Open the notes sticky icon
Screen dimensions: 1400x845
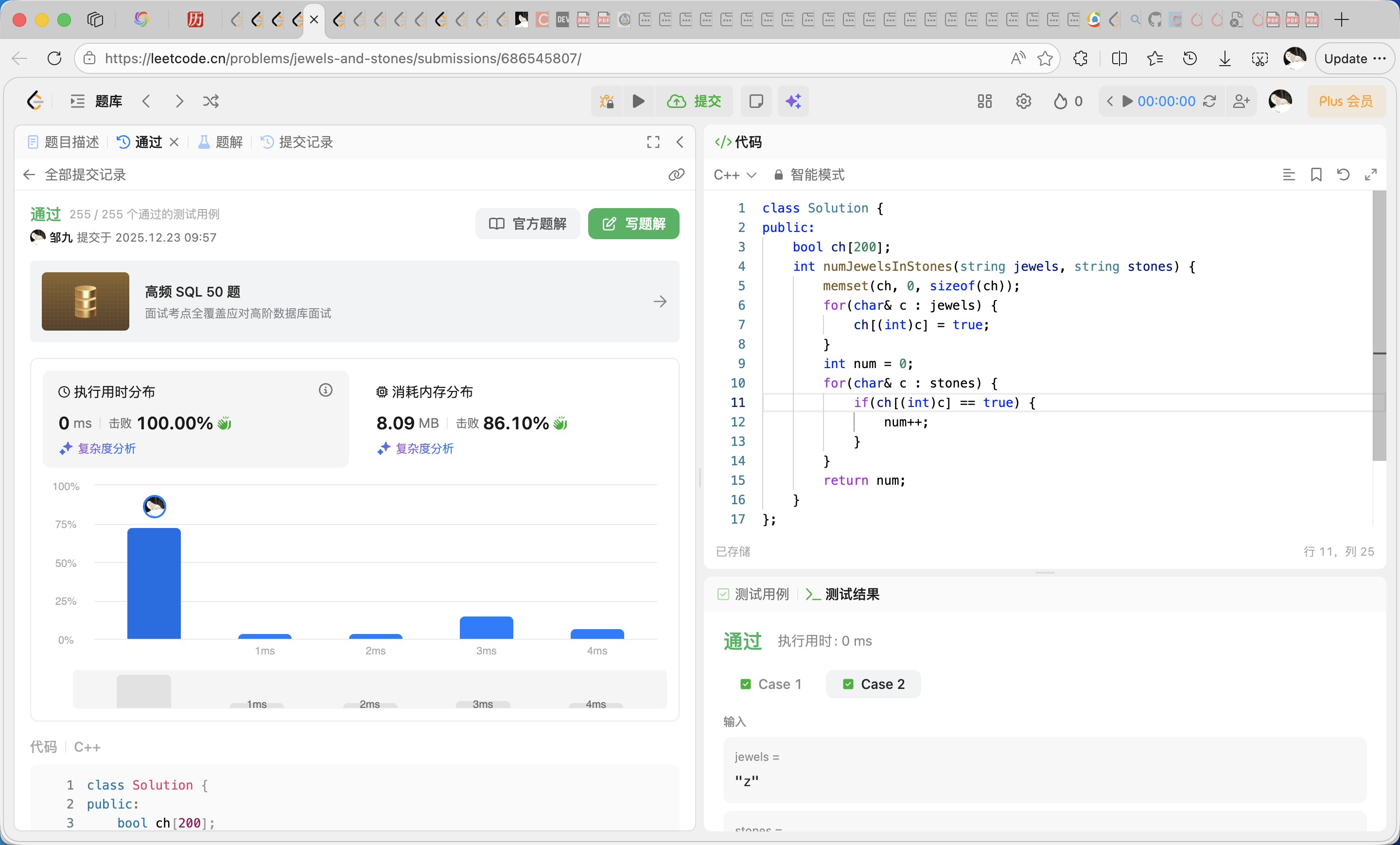756,101
